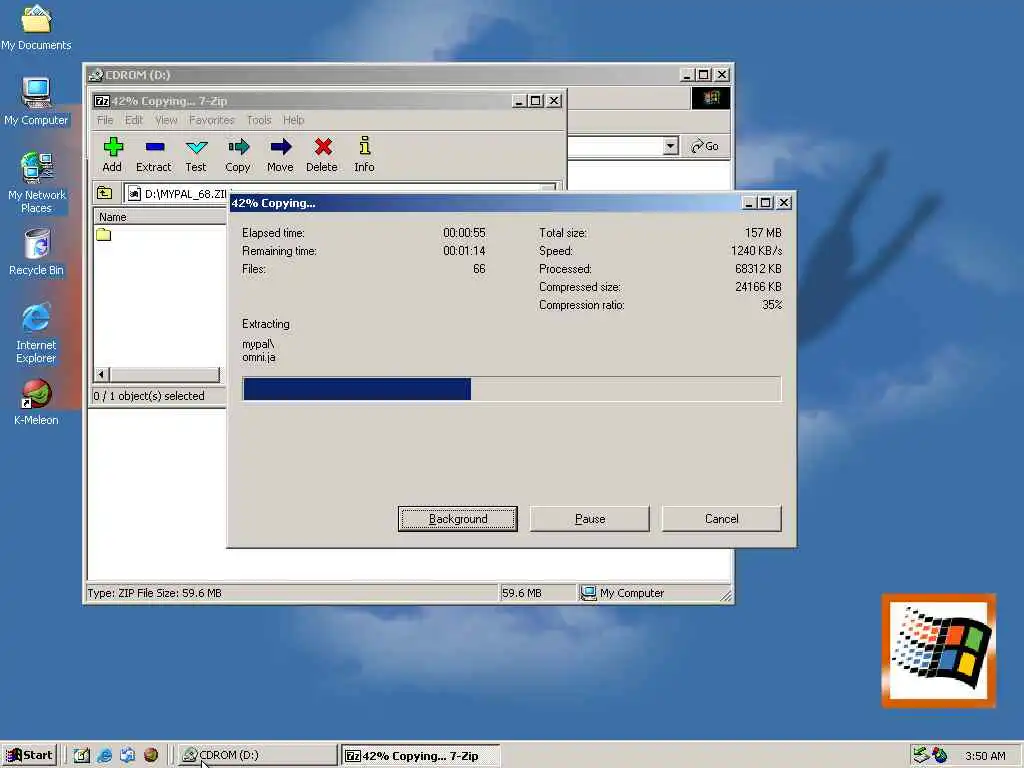The width and height of the screenshot is (1024, 768).
Task: Click the Name column header in 7-Zip
Action: pos(161,217)
